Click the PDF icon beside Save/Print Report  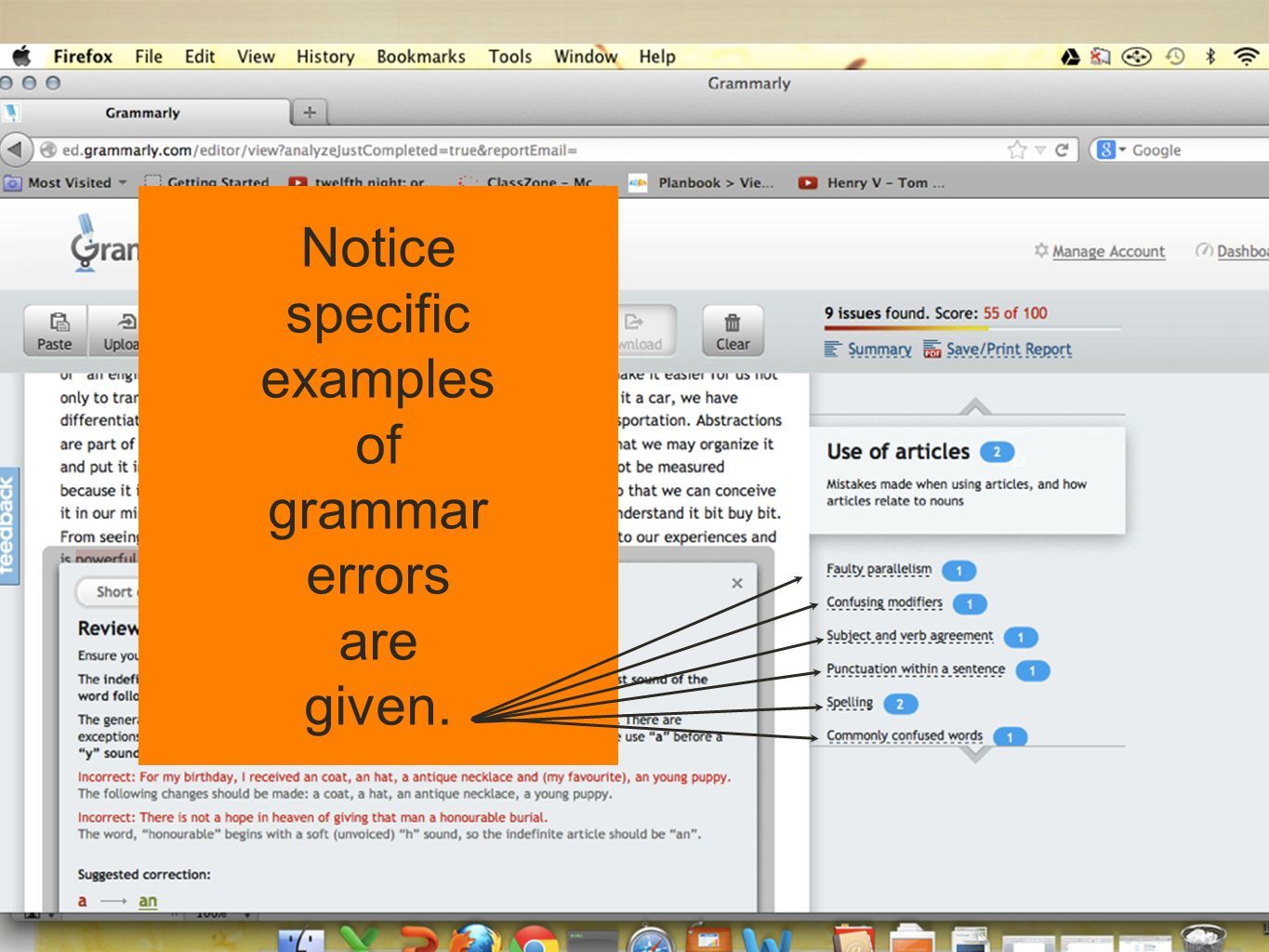click(x=932, y=350)
